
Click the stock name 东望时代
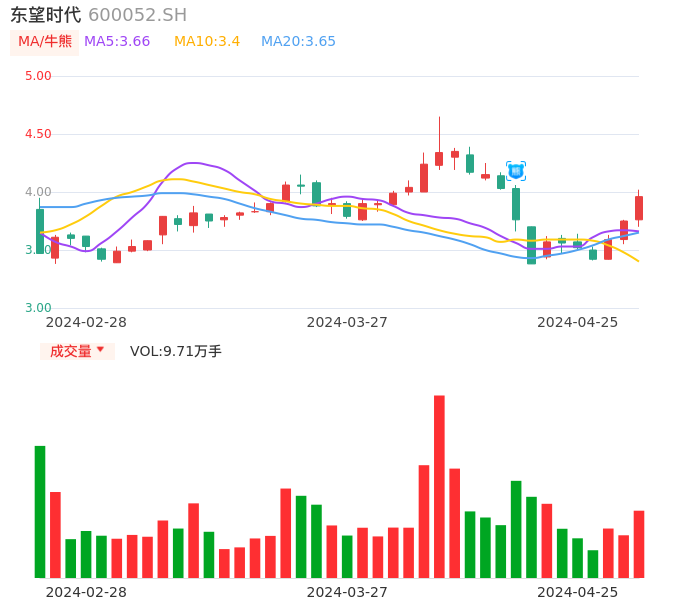[x=46, y=15]
